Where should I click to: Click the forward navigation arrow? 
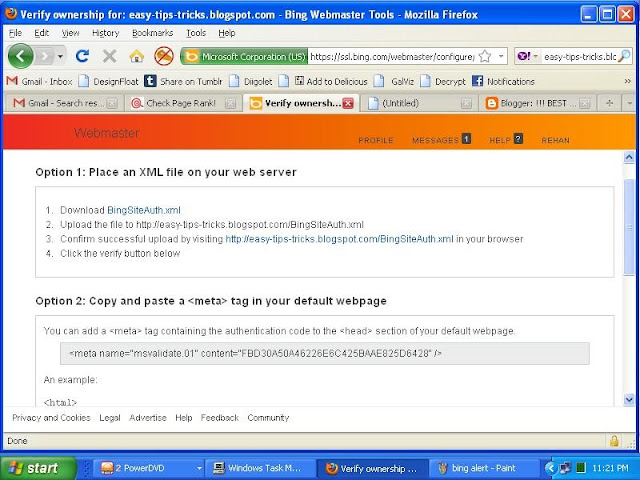tap(45, 56)
